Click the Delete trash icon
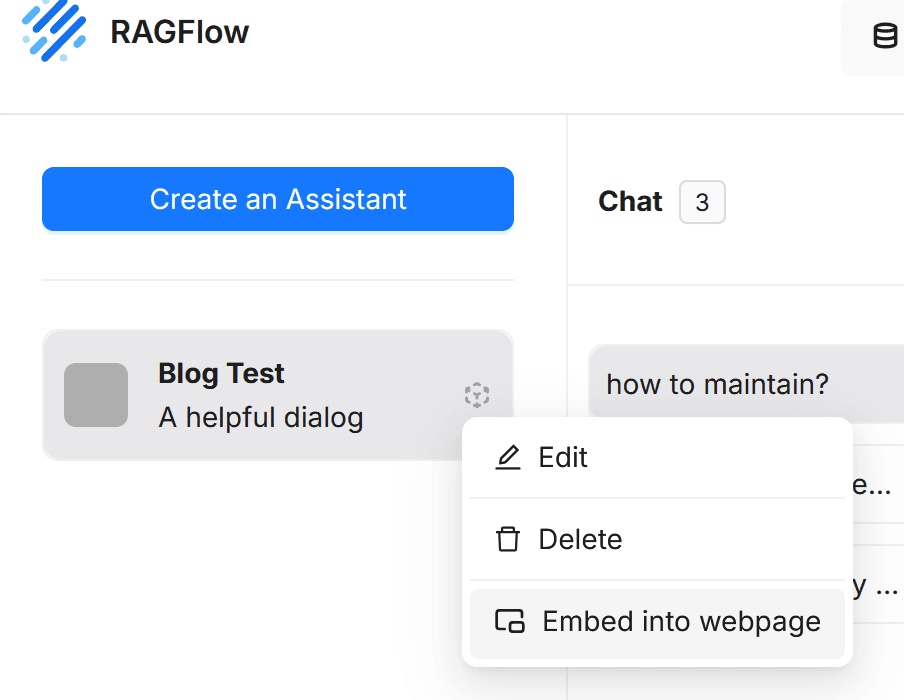The height and width of the screenshot is (700, 904). (508, 539)
